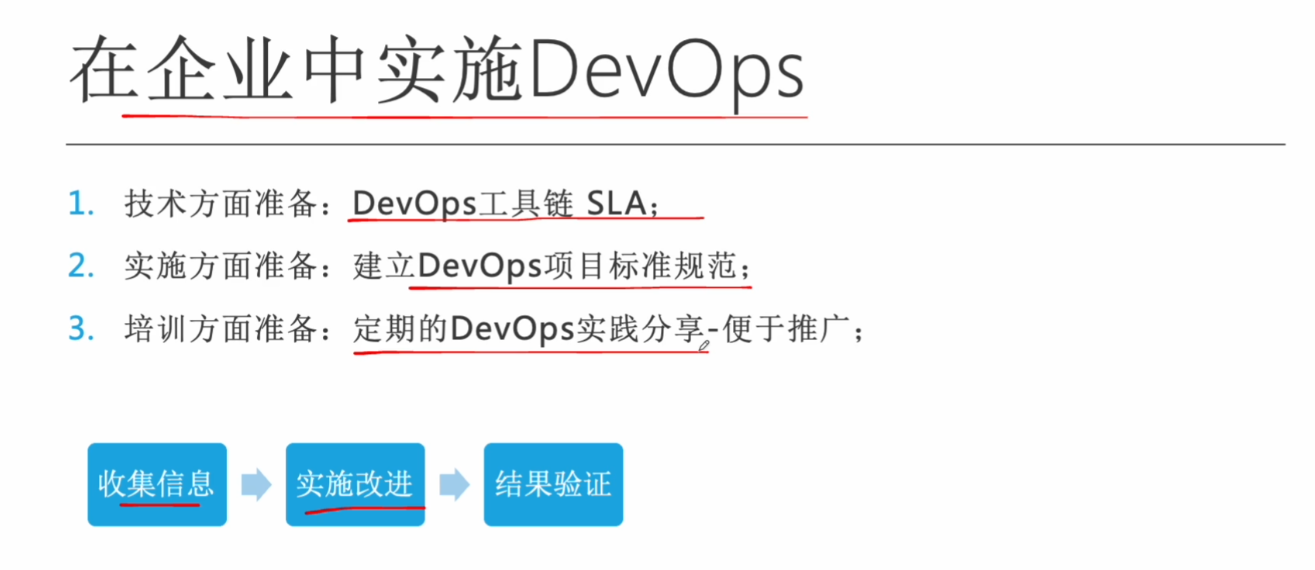The width and height of the screenshot is (1315, 570).
Task: Click the 结果验证 box
Action: tap(553, 485)
